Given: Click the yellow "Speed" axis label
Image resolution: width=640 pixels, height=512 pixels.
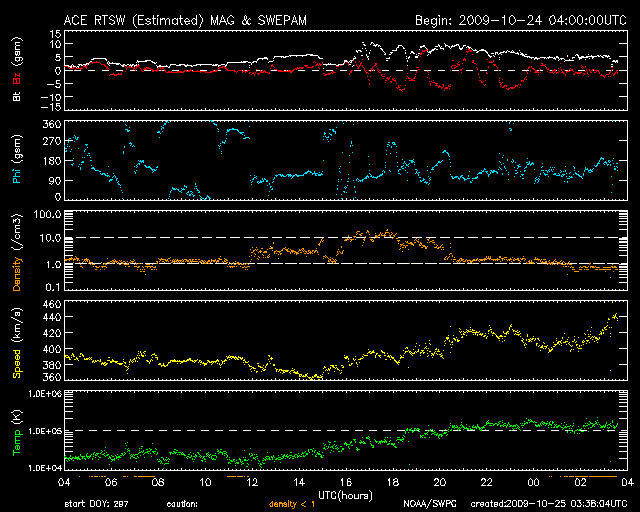Looking at the screenshot, I should 17,363.
